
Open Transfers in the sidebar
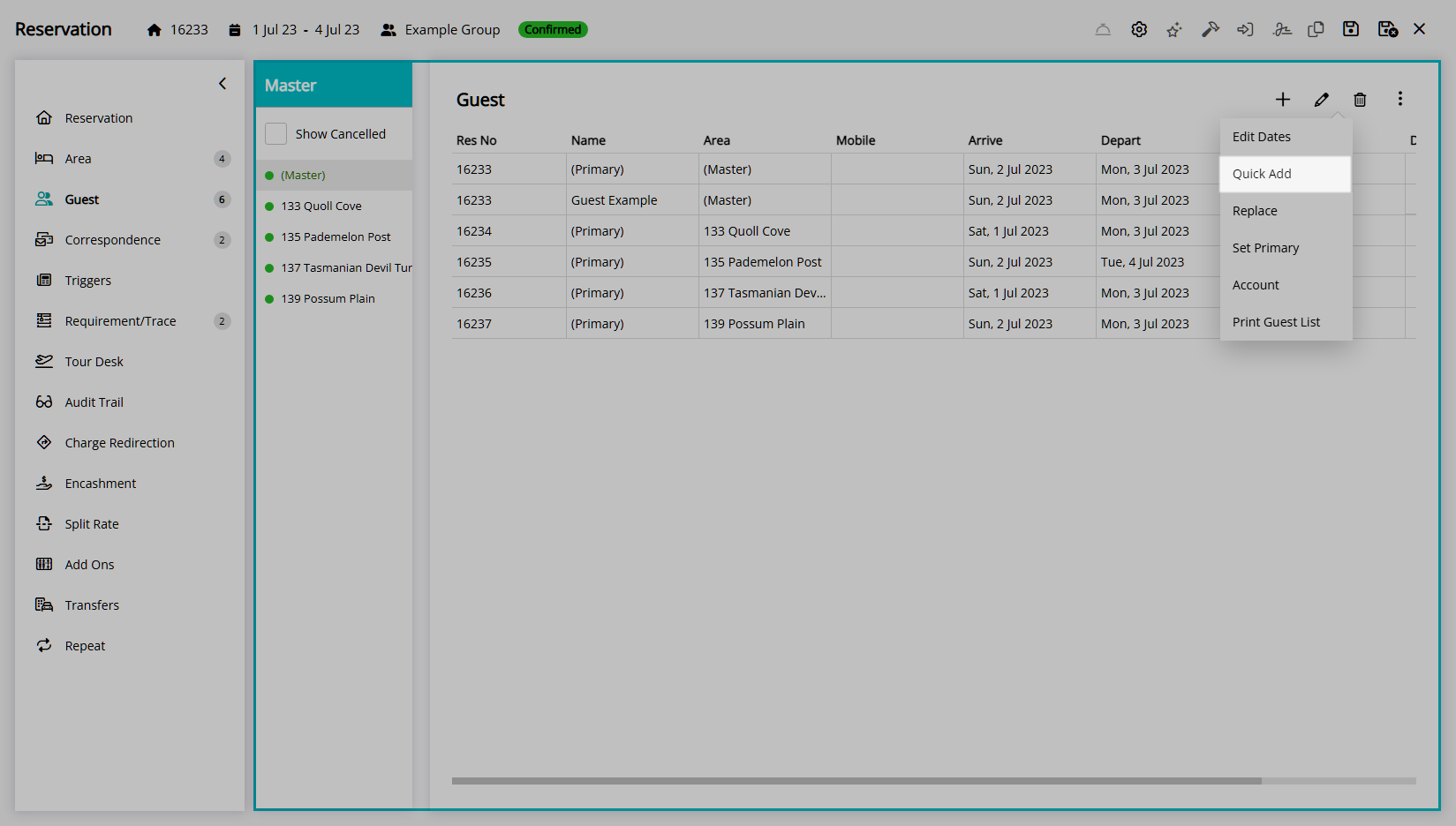point(92,605)
